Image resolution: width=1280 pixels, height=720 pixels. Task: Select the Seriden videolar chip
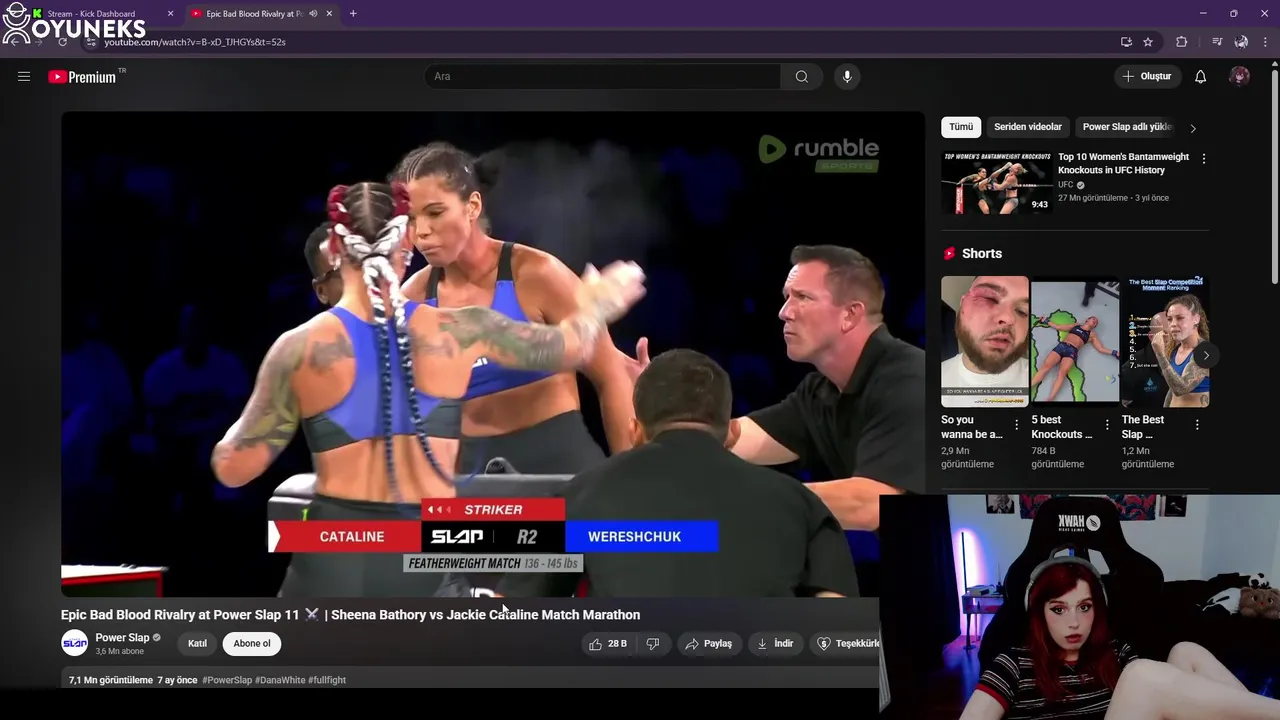1028,127
